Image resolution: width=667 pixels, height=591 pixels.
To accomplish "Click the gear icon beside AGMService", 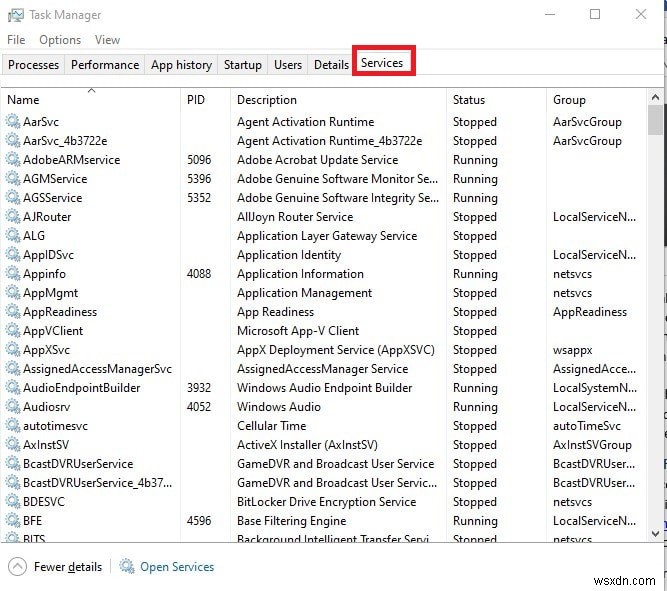I will pos(13,178).
